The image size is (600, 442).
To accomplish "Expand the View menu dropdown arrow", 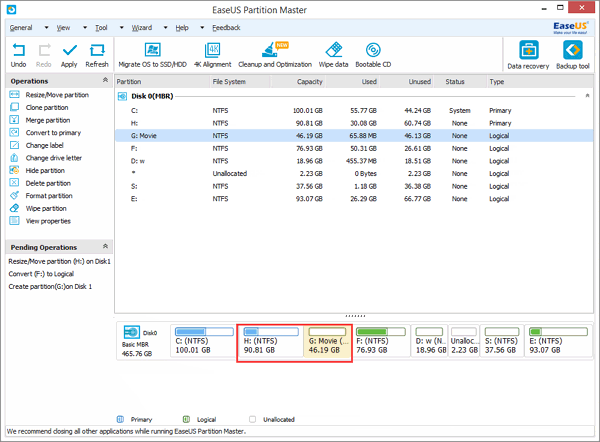I will coord(85,28).
